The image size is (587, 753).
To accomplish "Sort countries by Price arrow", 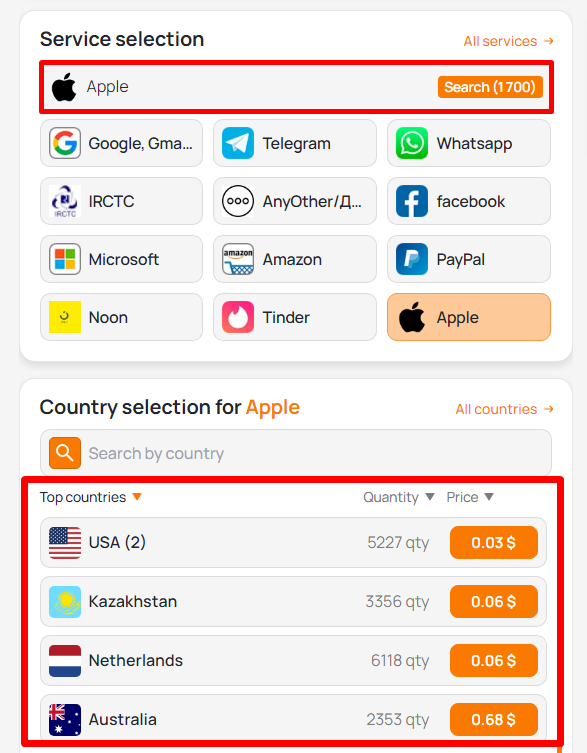I will tap(489, 497).
